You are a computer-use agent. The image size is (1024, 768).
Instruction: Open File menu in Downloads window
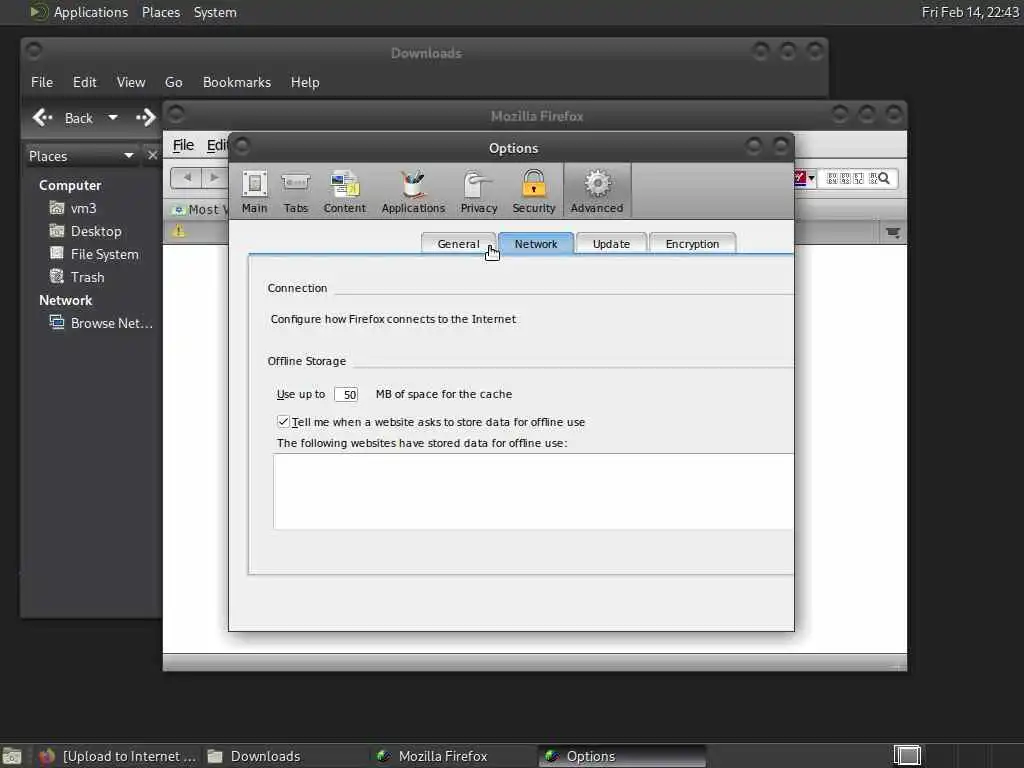(x=42, y=82)
